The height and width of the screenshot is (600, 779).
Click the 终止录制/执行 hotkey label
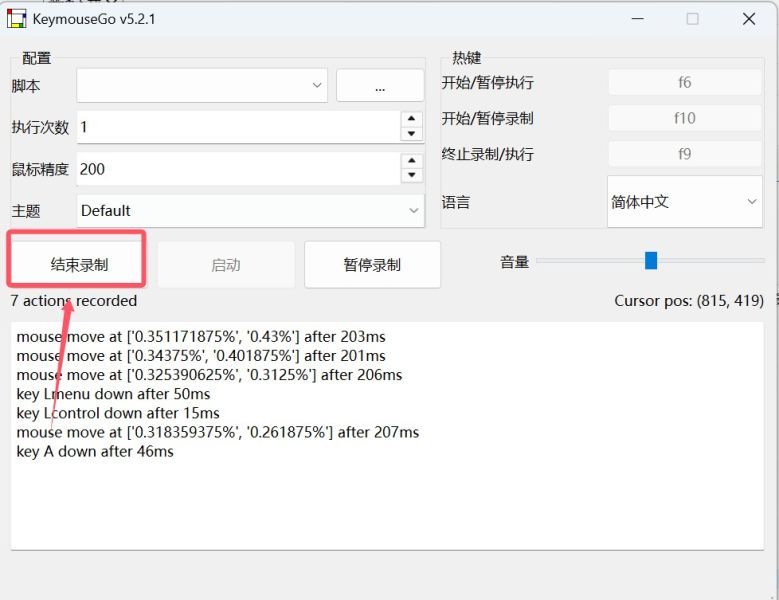(488, 154)
